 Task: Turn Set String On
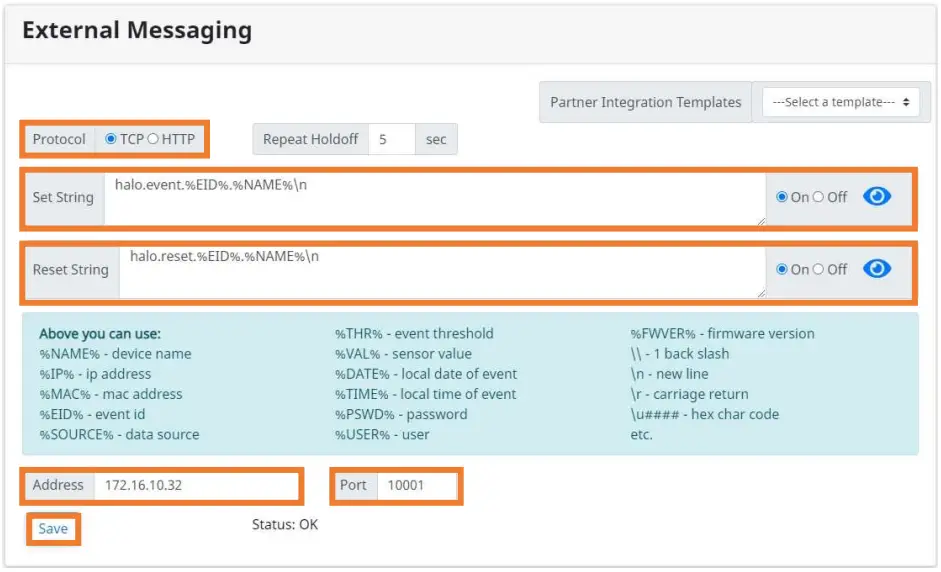pos(782,197)
